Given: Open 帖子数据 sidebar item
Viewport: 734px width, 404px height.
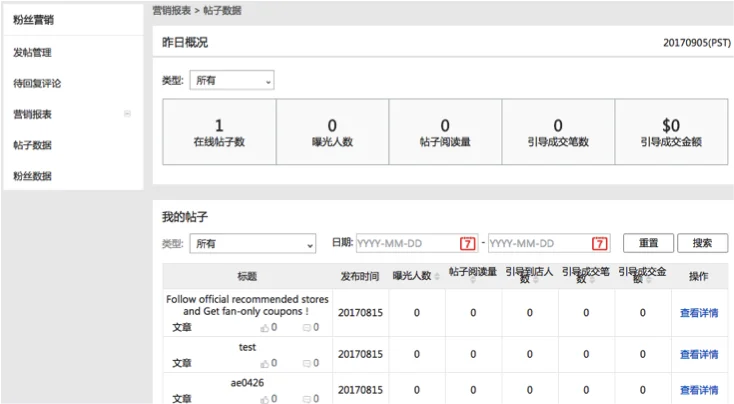Looking at the screenshot, I should point(32,145).
